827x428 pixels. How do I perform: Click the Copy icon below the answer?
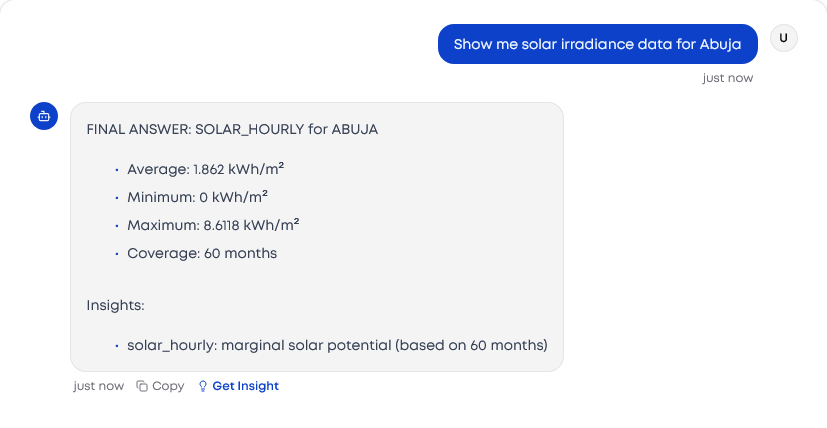coord(142,386)
